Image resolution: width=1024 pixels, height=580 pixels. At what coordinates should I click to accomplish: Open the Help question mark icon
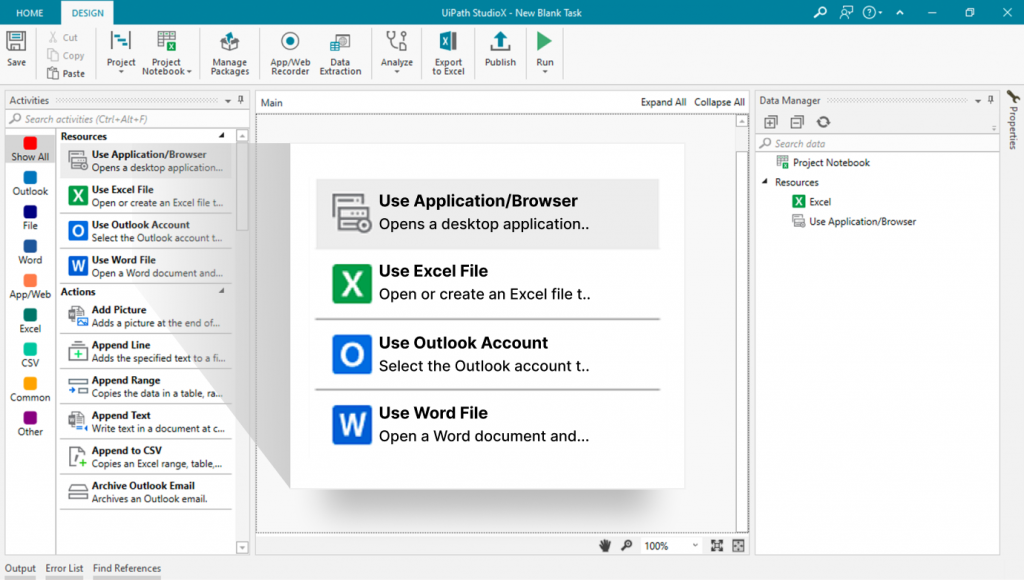(869, 12)
